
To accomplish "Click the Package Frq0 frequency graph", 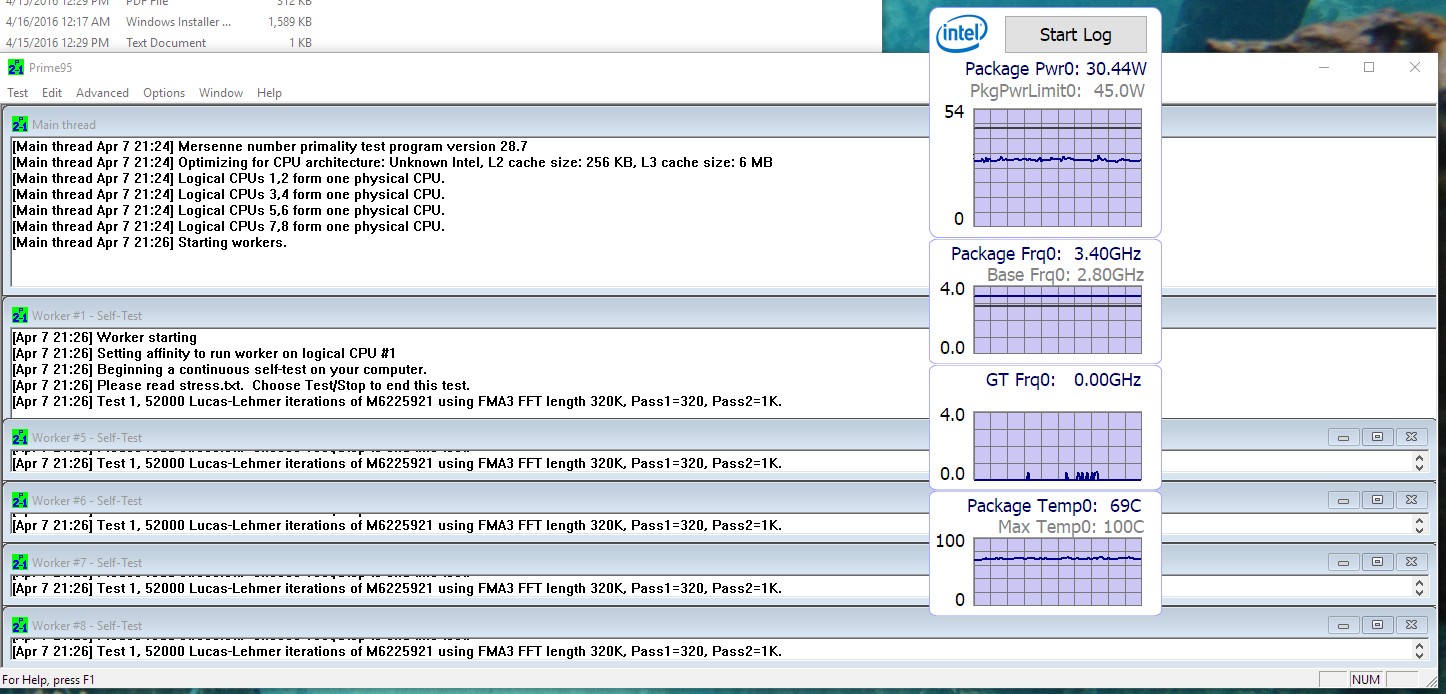I will (1058, 321).
